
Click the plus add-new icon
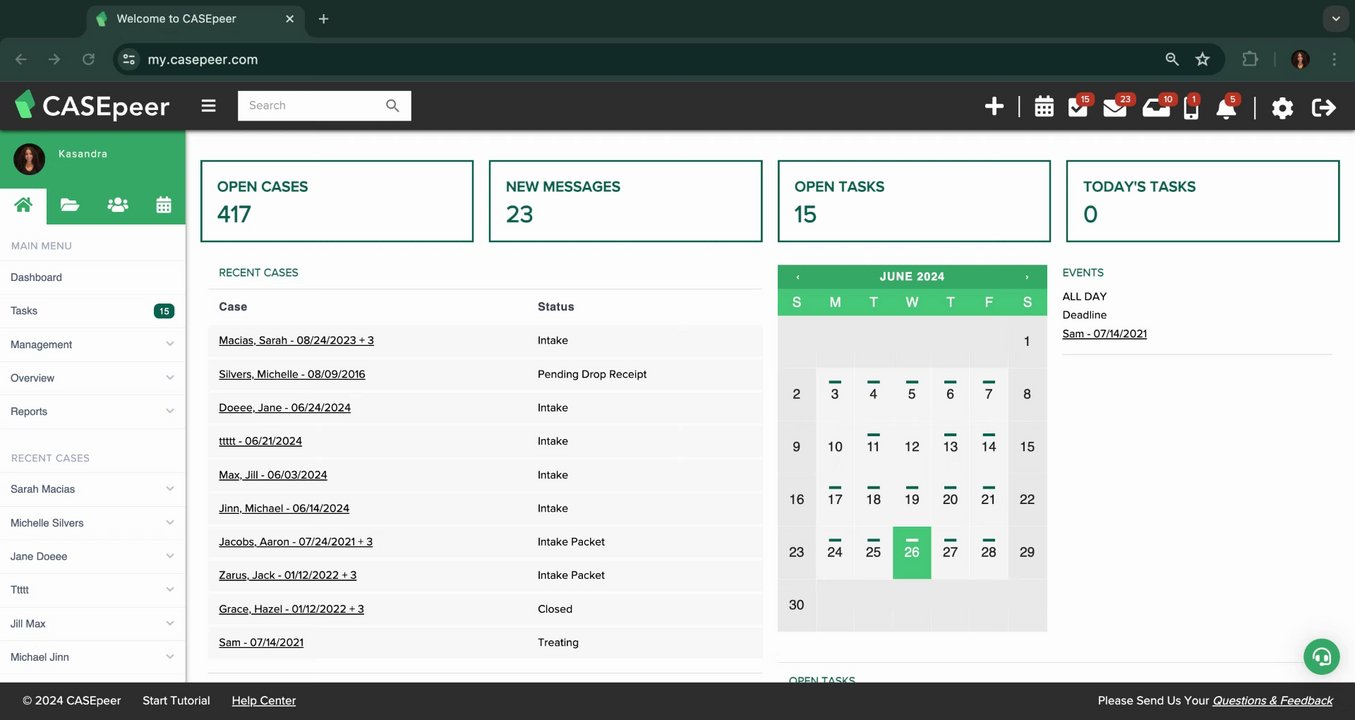point(994,106)
